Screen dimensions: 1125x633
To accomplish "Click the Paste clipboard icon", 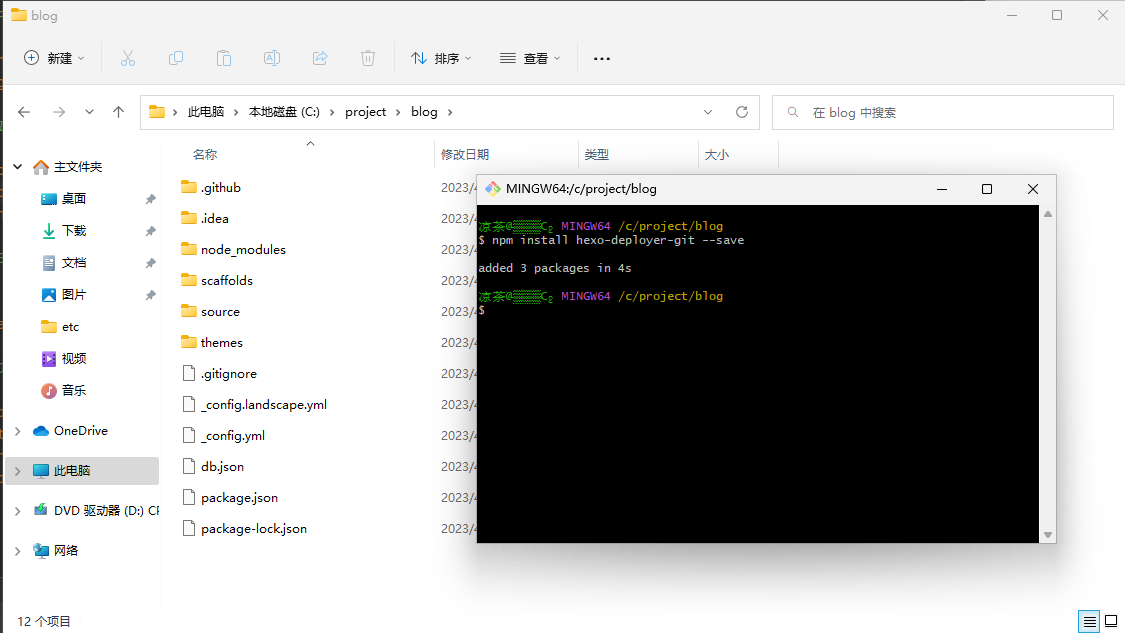I will point(224,58).
